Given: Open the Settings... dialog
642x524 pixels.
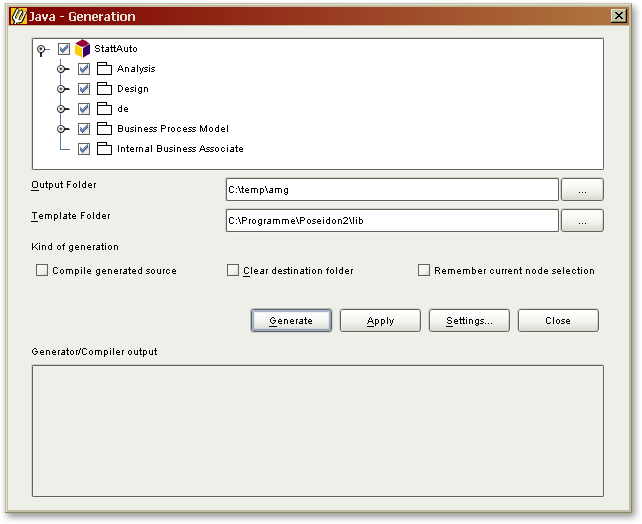Looking at the screenshot, I should pyautogui.click(x=469, y=321).
